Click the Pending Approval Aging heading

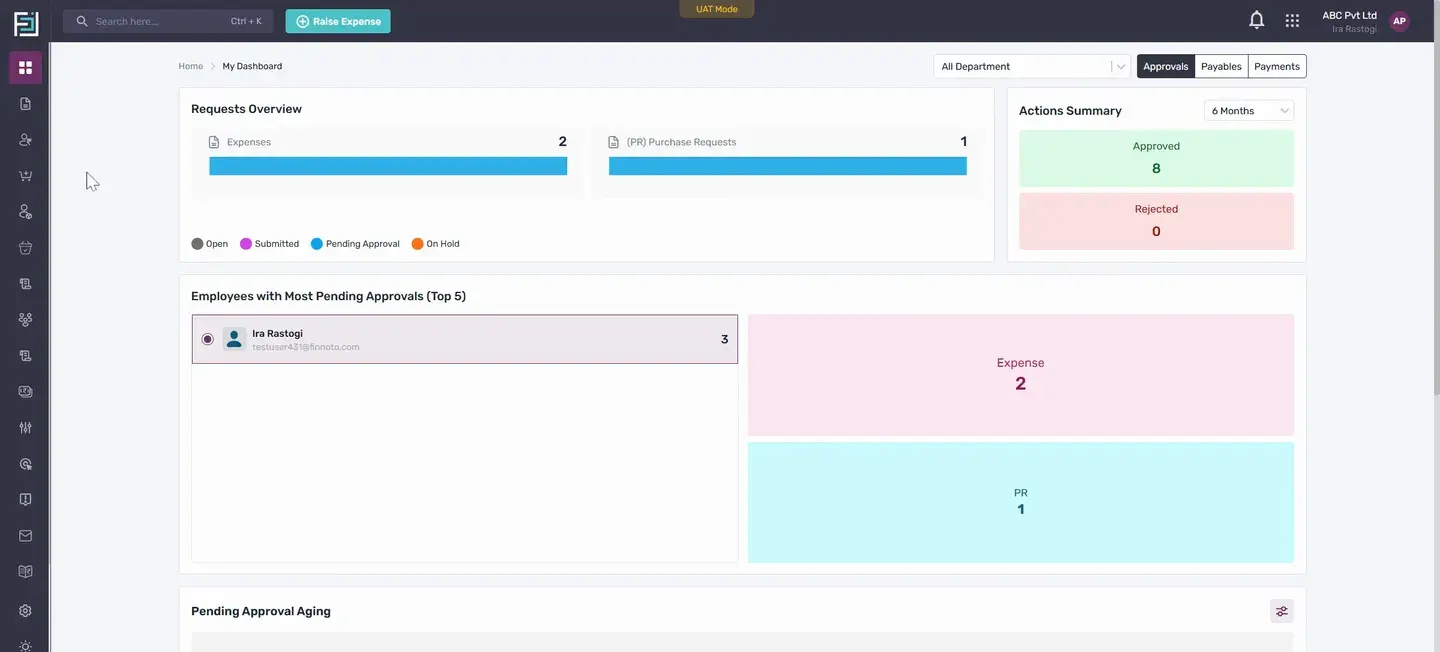pos(261,611)
